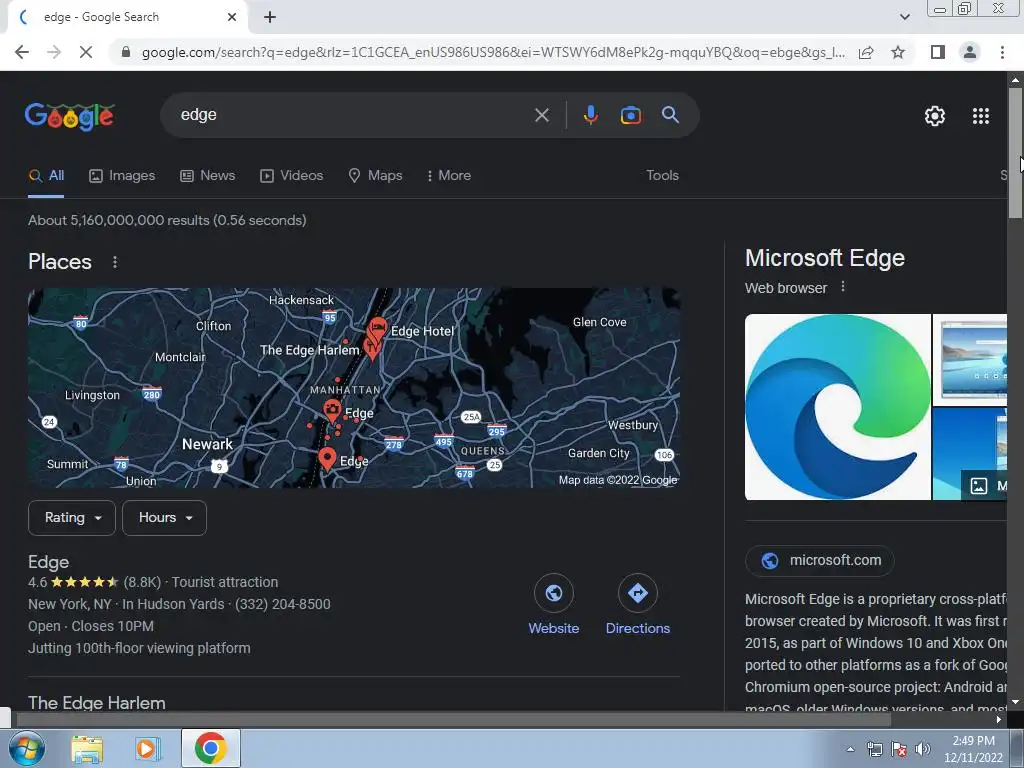Click scroll right arrow on horizontal scrollbar

[x=998, y=720]
